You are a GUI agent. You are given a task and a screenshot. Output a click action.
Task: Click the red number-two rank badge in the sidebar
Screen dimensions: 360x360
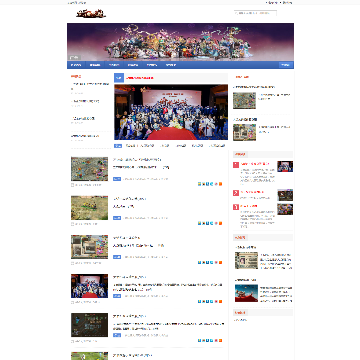[x=236, y=193]
